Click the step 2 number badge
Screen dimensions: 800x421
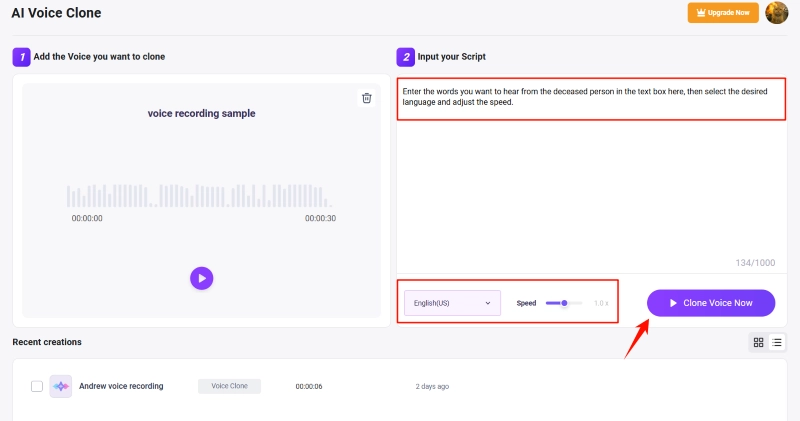[x=405, y=57]
